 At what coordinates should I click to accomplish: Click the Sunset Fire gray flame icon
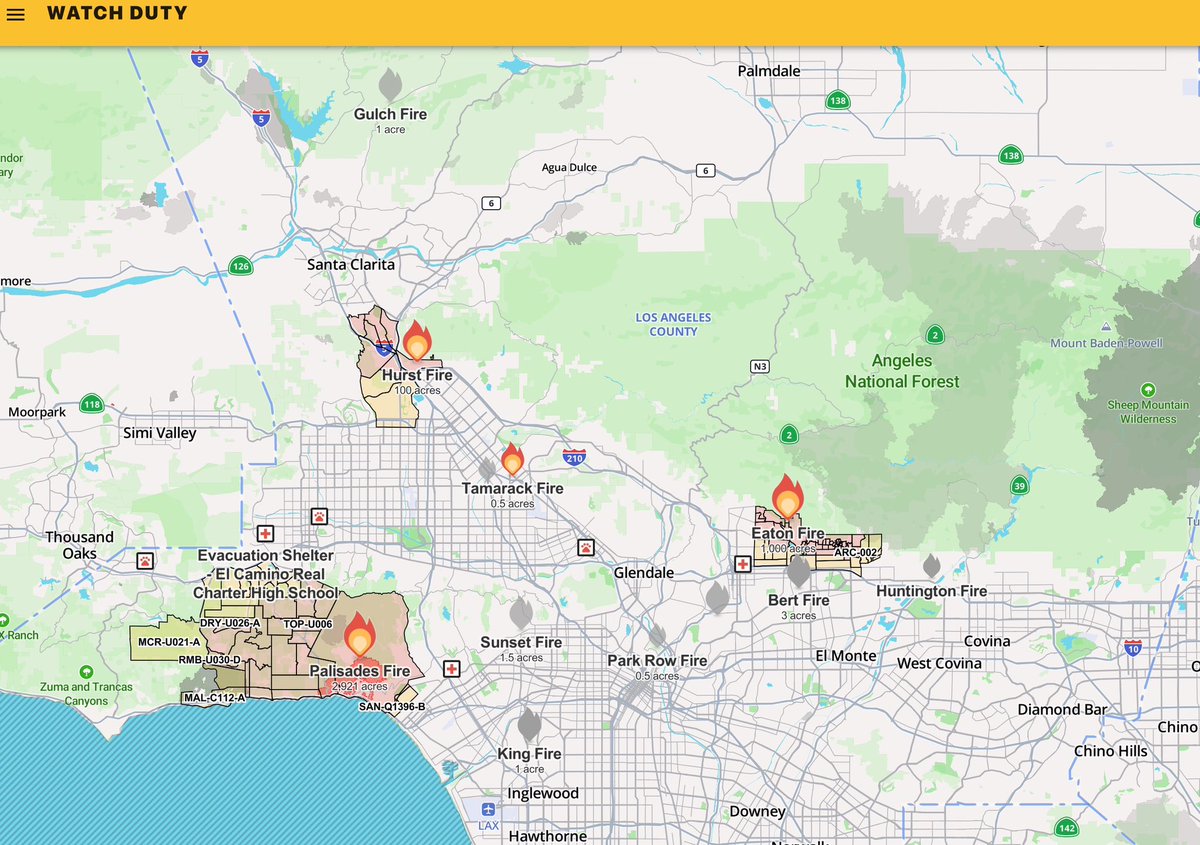point(521,614)
